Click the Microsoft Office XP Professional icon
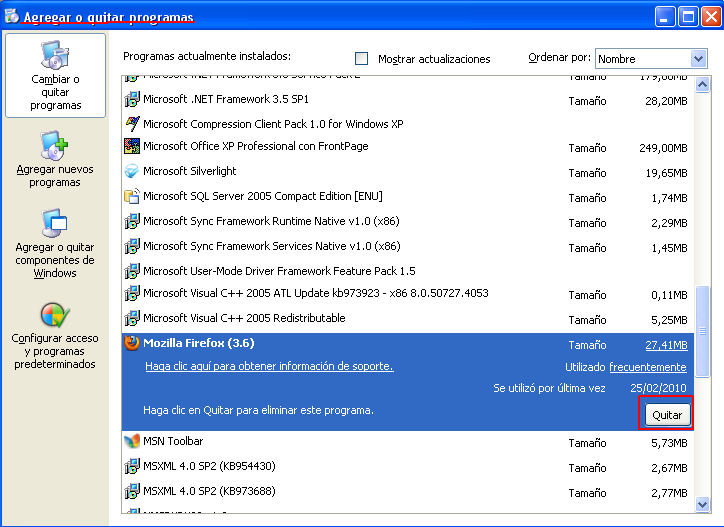Viewport: 724px width, 527px height. click(x=131, y=147)
